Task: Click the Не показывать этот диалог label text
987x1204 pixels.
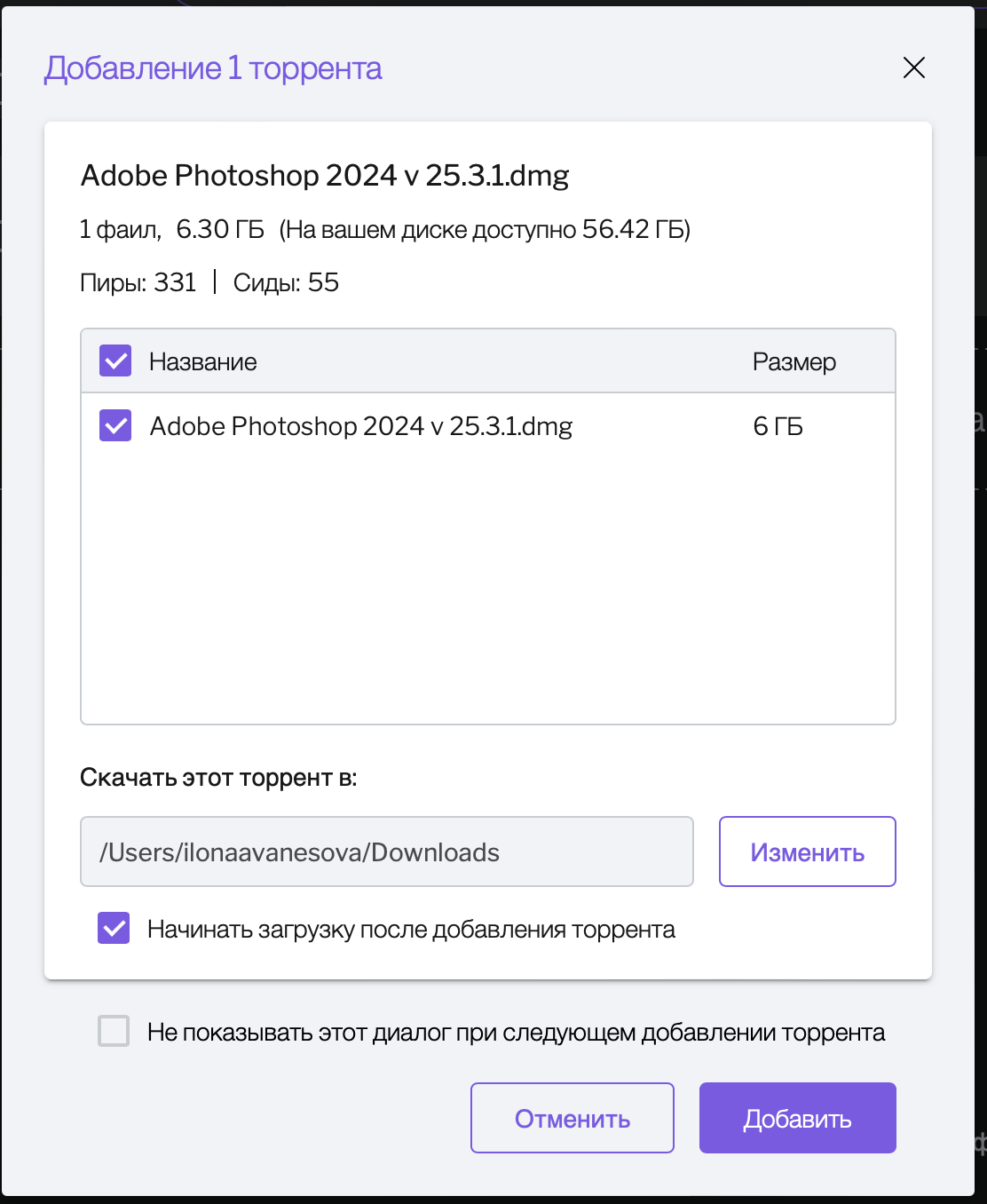Action: [x=516, y=1033]
